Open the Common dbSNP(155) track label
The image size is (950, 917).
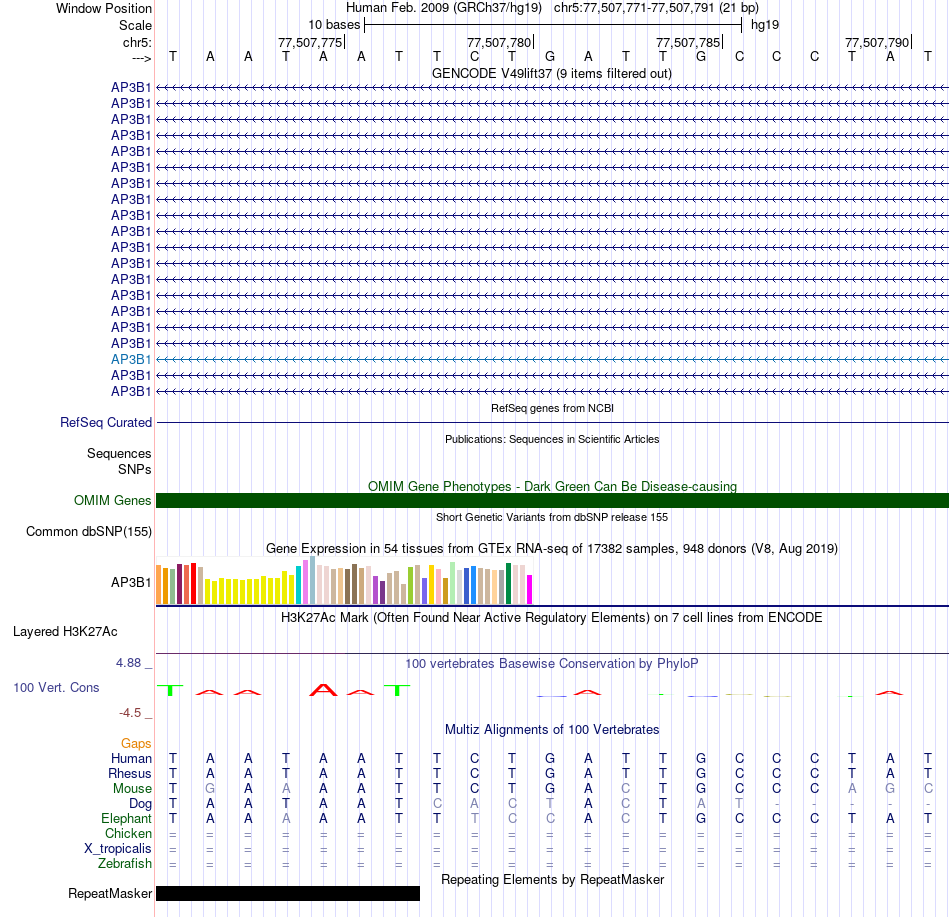[89, 531]
